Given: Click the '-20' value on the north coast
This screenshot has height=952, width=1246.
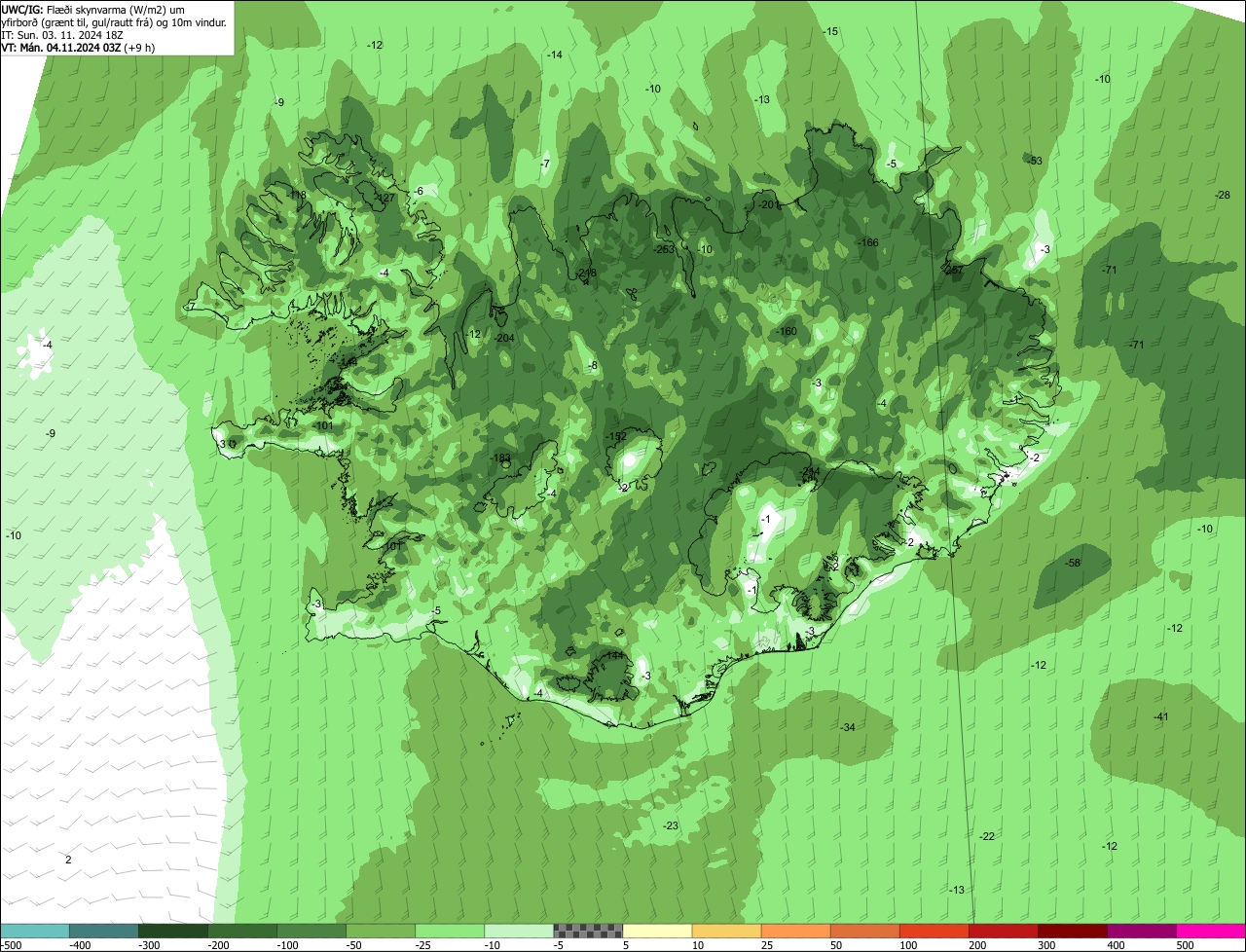Looking at the screenshot, I should click(x=767, y=204).
